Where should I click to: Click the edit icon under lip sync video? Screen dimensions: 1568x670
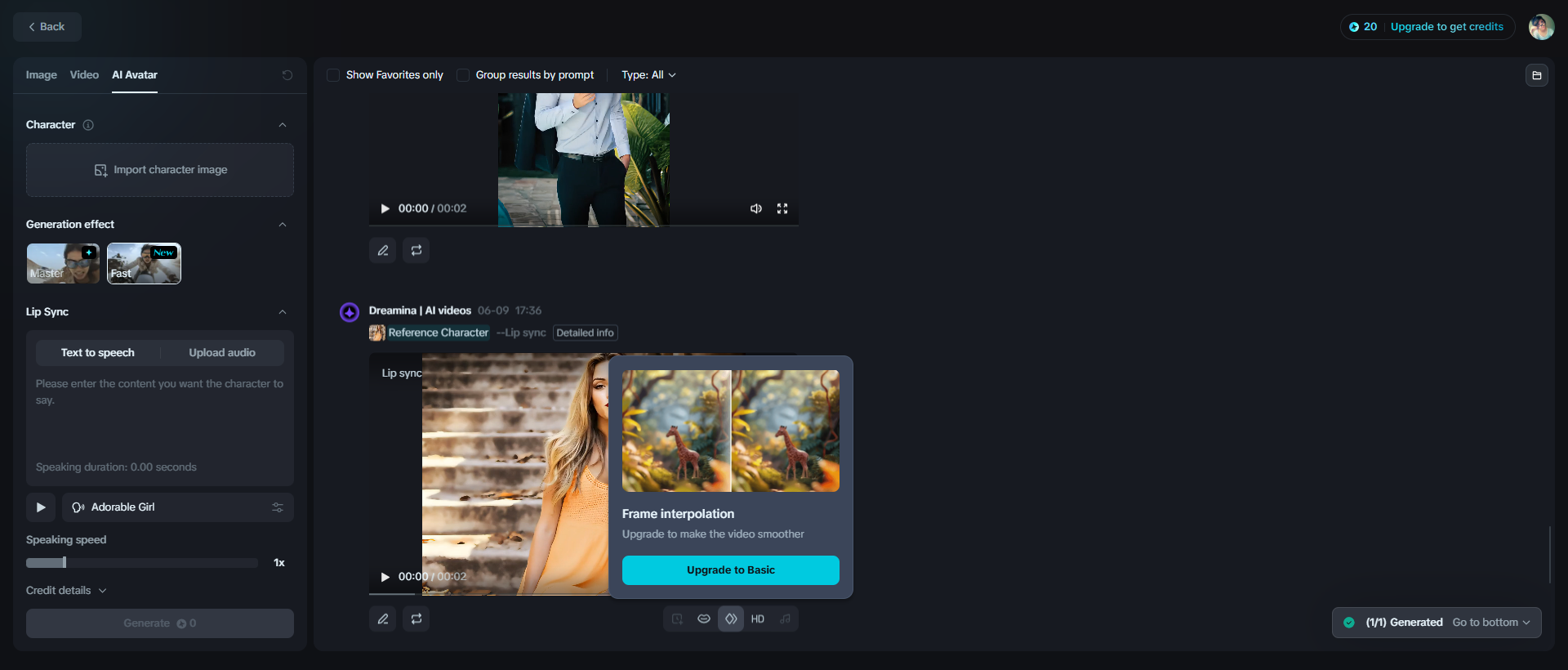pos(383,619)
